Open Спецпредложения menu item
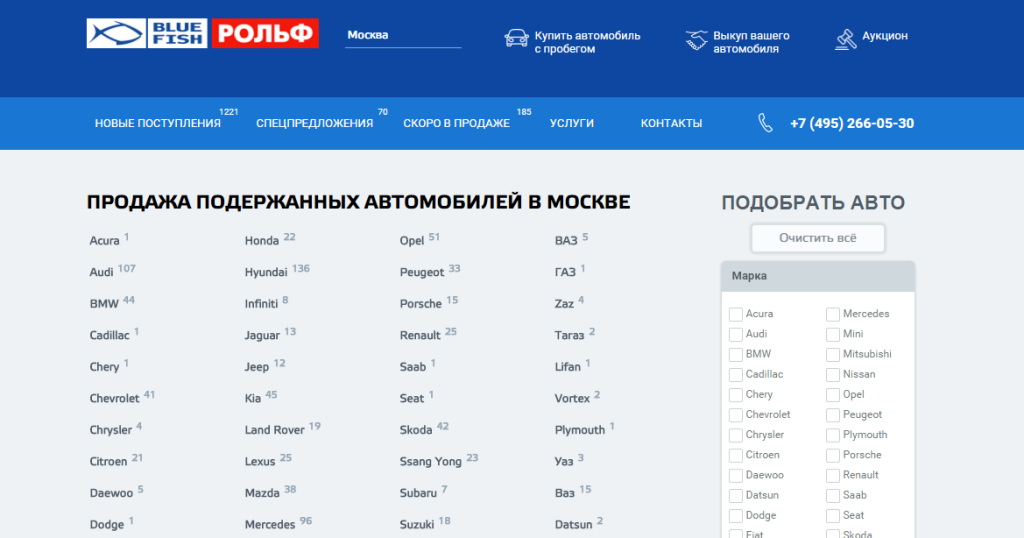The image size is (1024, 538). click(x=314, y=123)
